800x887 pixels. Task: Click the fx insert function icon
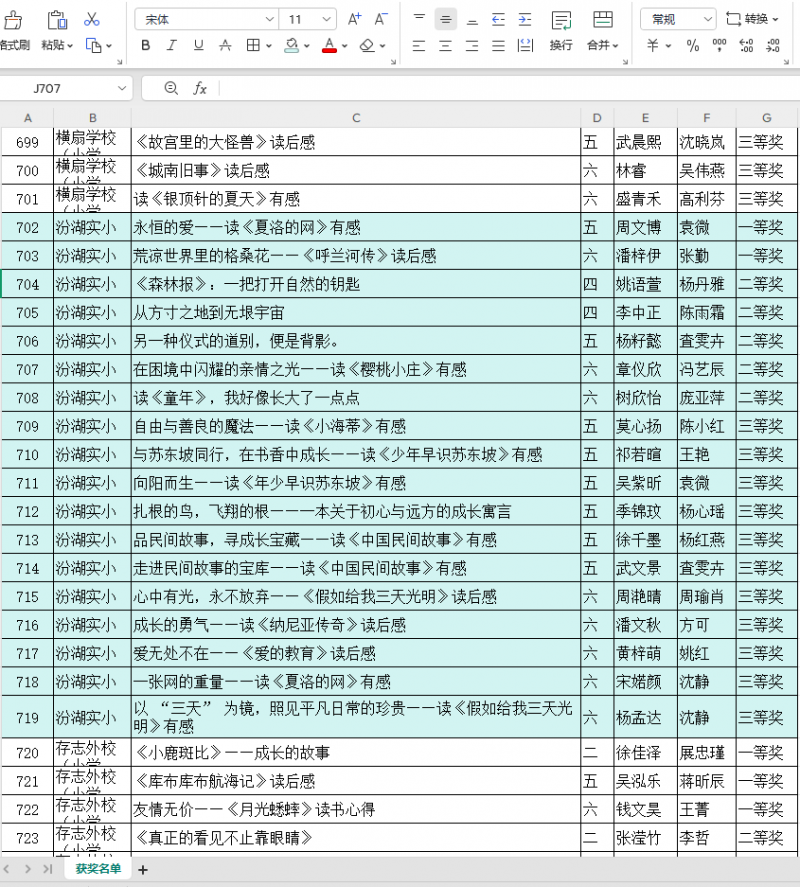(200, 88)
